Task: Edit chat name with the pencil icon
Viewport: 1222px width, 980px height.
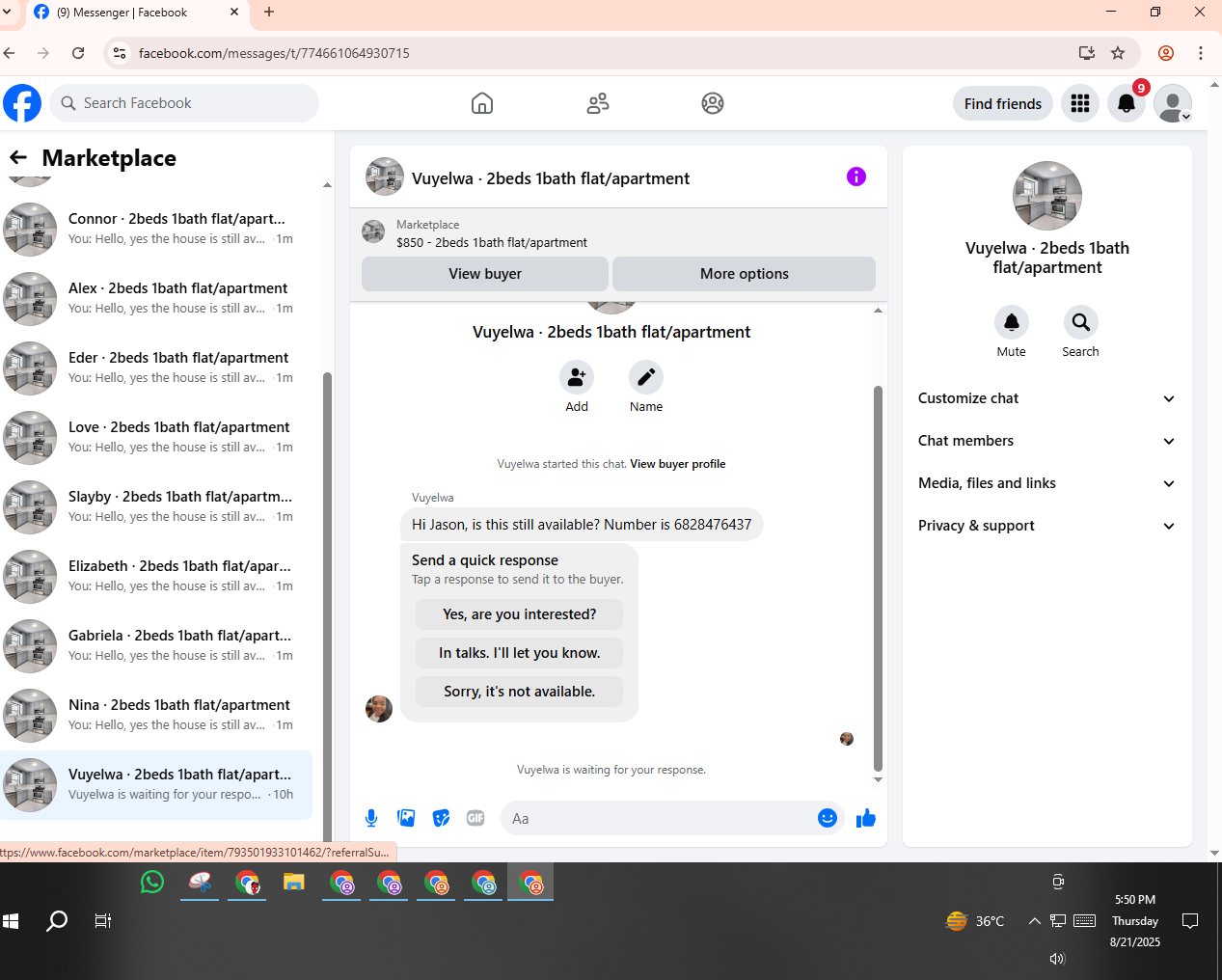Action: pyautogui.click(x=646, y=377)
